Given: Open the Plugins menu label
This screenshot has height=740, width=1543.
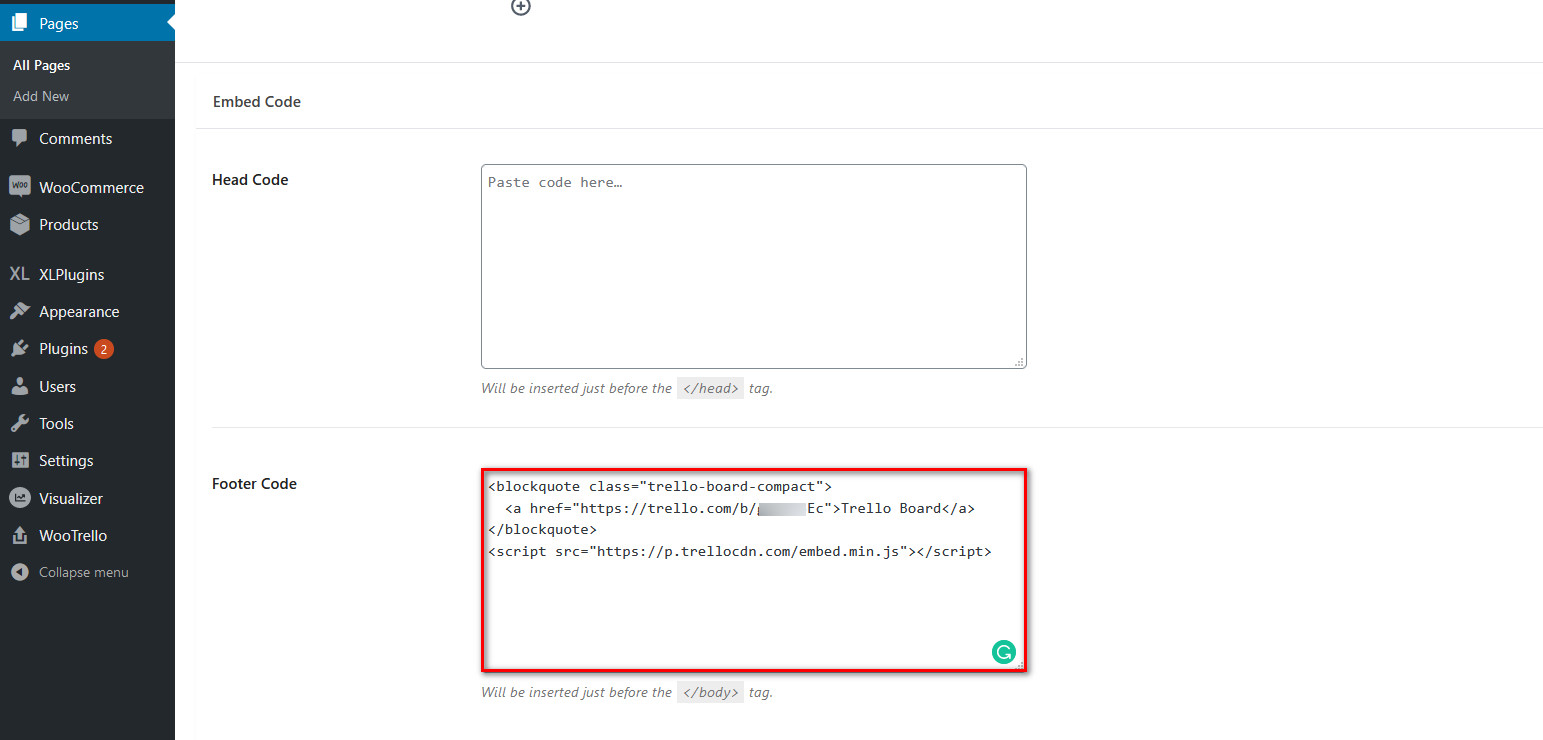Looking at the screenshot, I should tap(63, 349).
